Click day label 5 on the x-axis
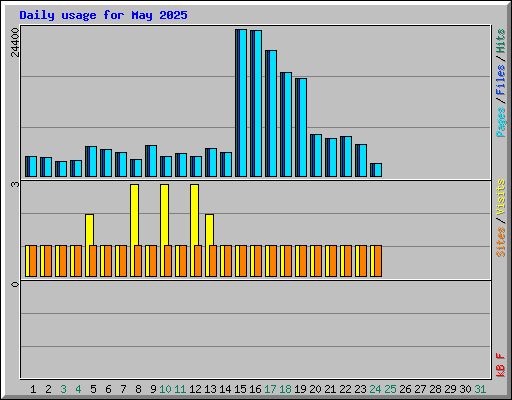This screenshot has height=400, width=512. [x=93, y=389]
